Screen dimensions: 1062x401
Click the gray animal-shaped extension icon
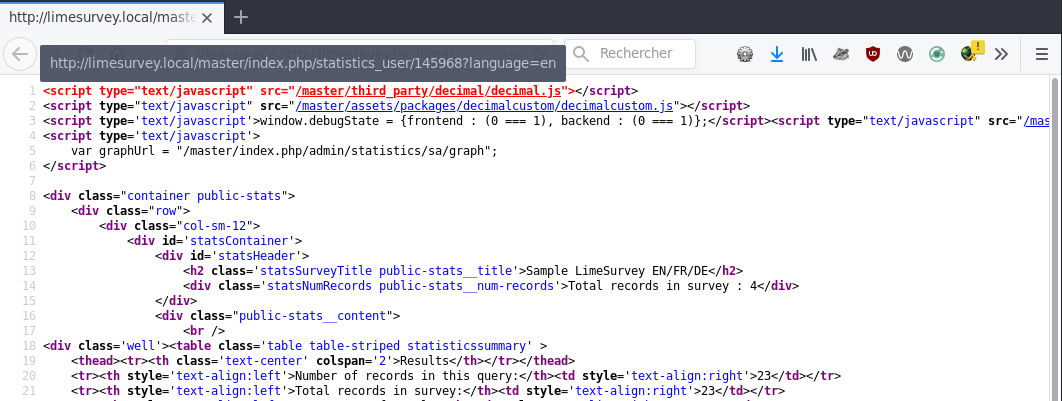click(840, 54)
